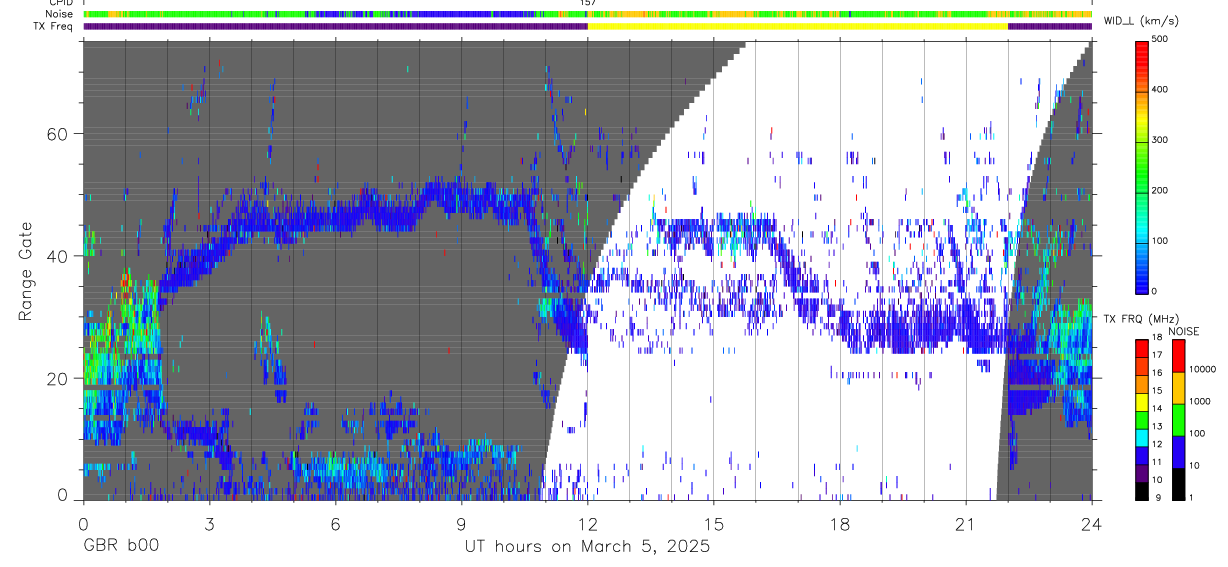
Task: Click the yellow segment of the TX Freq strip
Action: 797,26
